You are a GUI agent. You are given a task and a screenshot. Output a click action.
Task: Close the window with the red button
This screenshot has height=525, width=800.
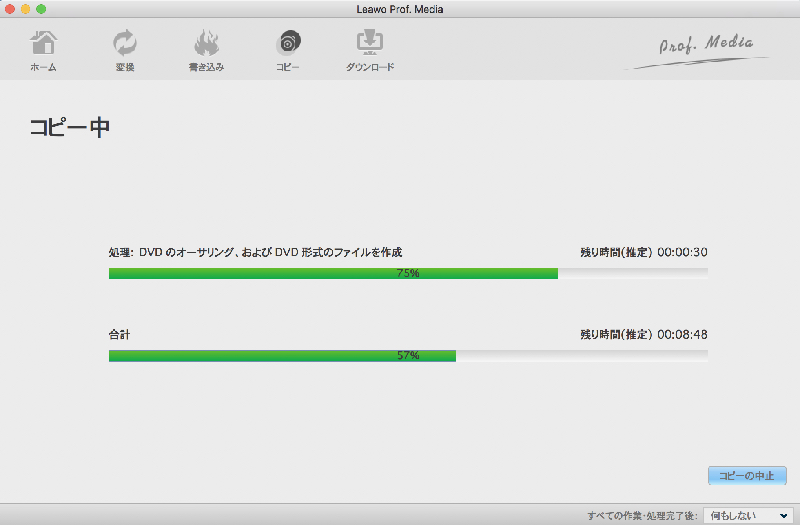click(10, 9)
